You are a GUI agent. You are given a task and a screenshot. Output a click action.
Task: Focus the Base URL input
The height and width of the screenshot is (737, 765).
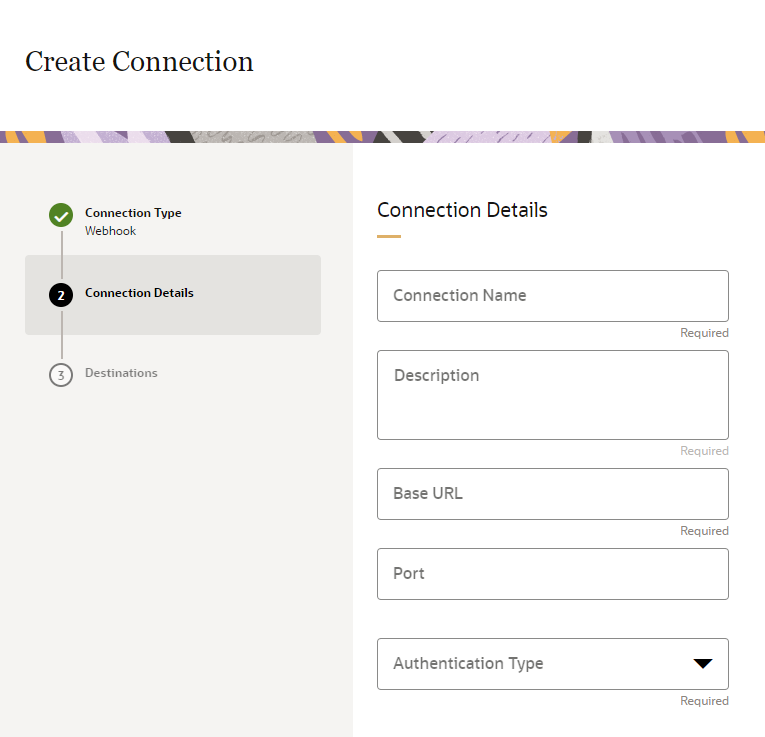[x=552, y=494]
